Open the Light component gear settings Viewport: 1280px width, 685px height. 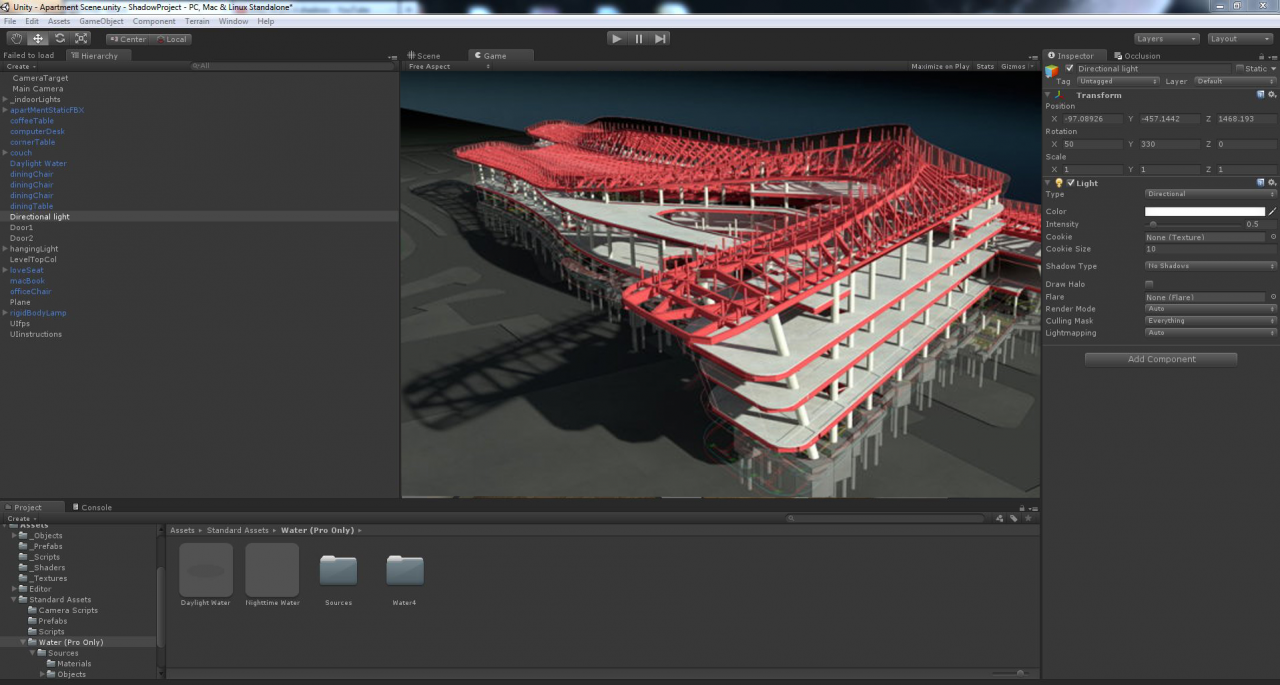point(1272,183)
